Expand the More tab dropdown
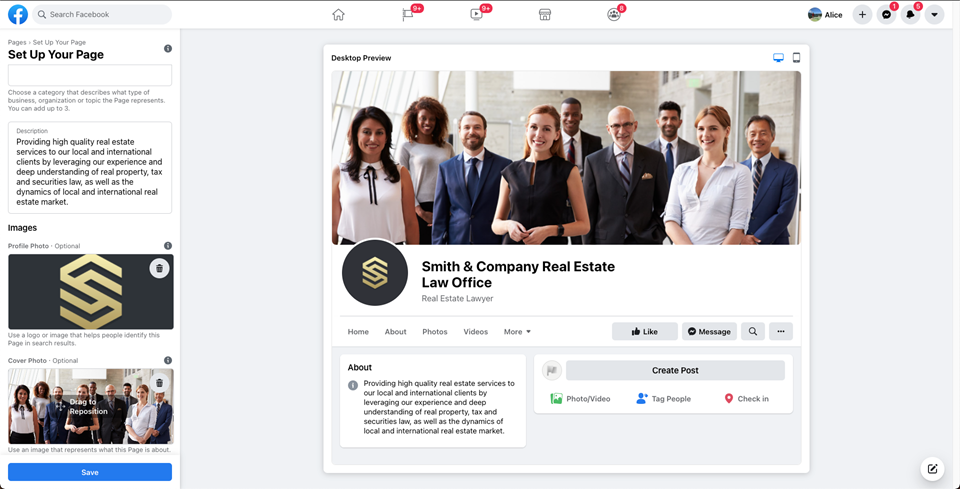 (517, 332)
